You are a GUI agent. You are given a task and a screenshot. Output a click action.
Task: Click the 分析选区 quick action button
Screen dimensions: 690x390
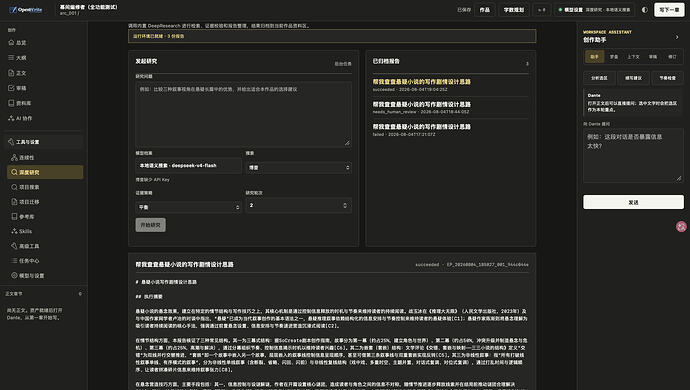coord(599,78)
